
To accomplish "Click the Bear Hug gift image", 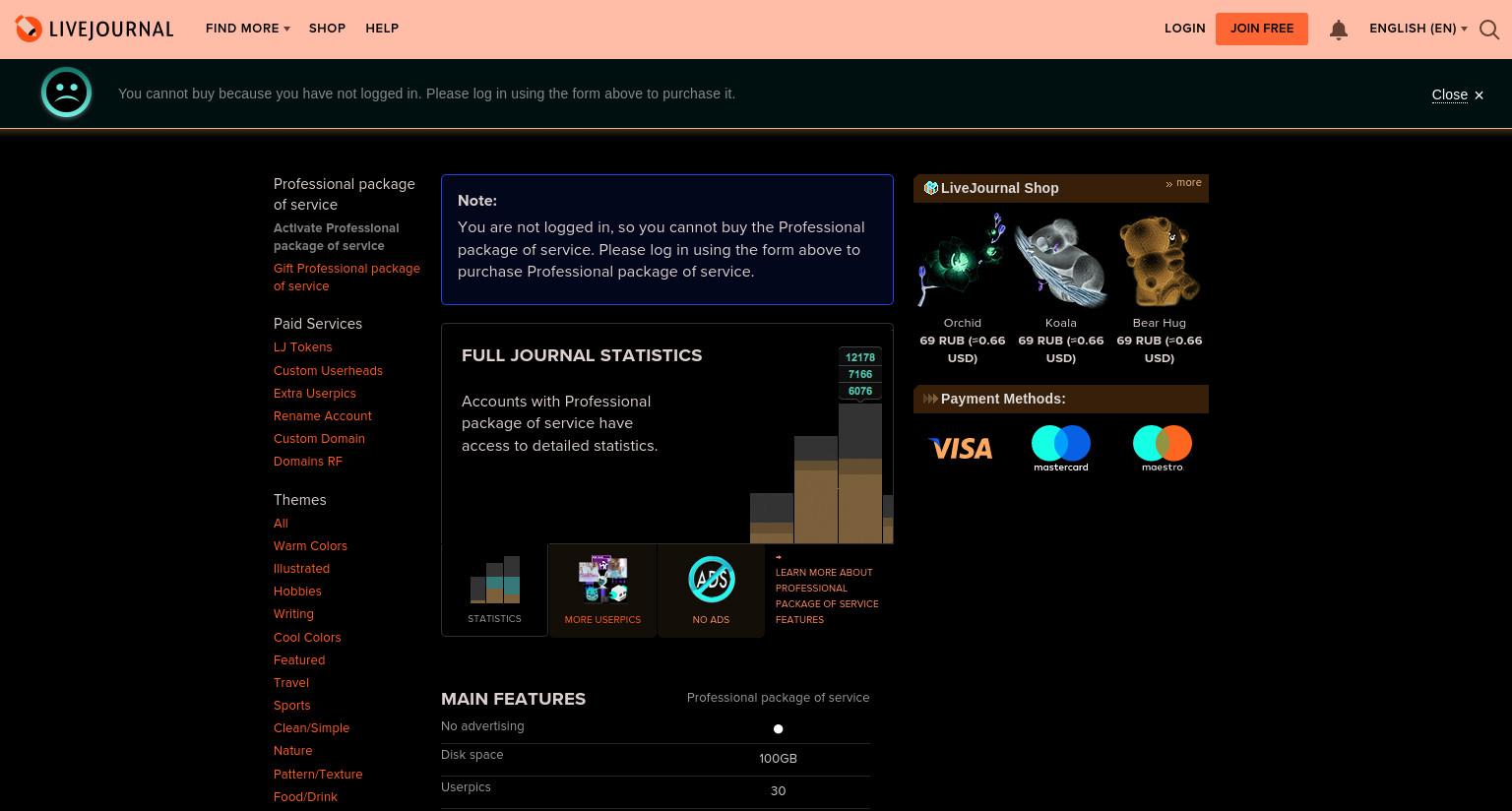I will point(1160,261).
